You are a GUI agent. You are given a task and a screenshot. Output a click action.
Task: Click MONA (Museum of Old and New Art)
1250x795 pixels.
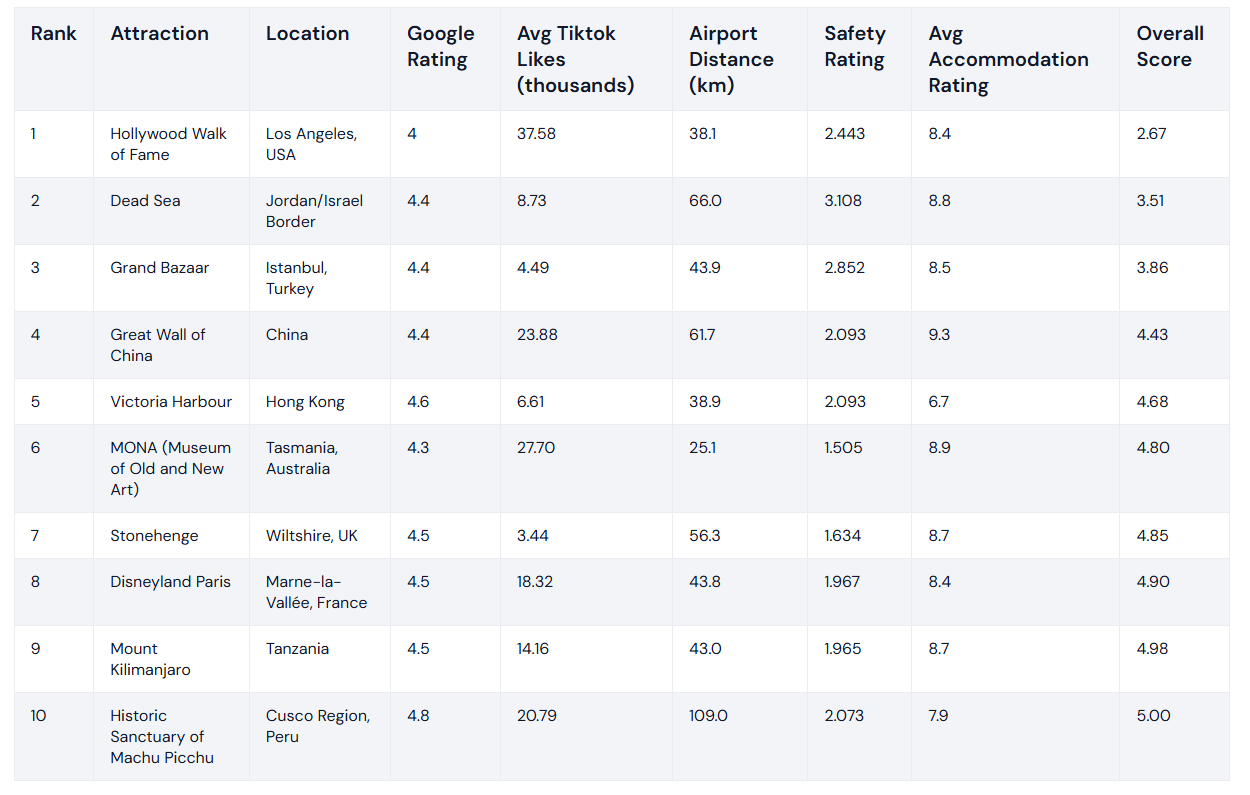[x=170, y=468]
